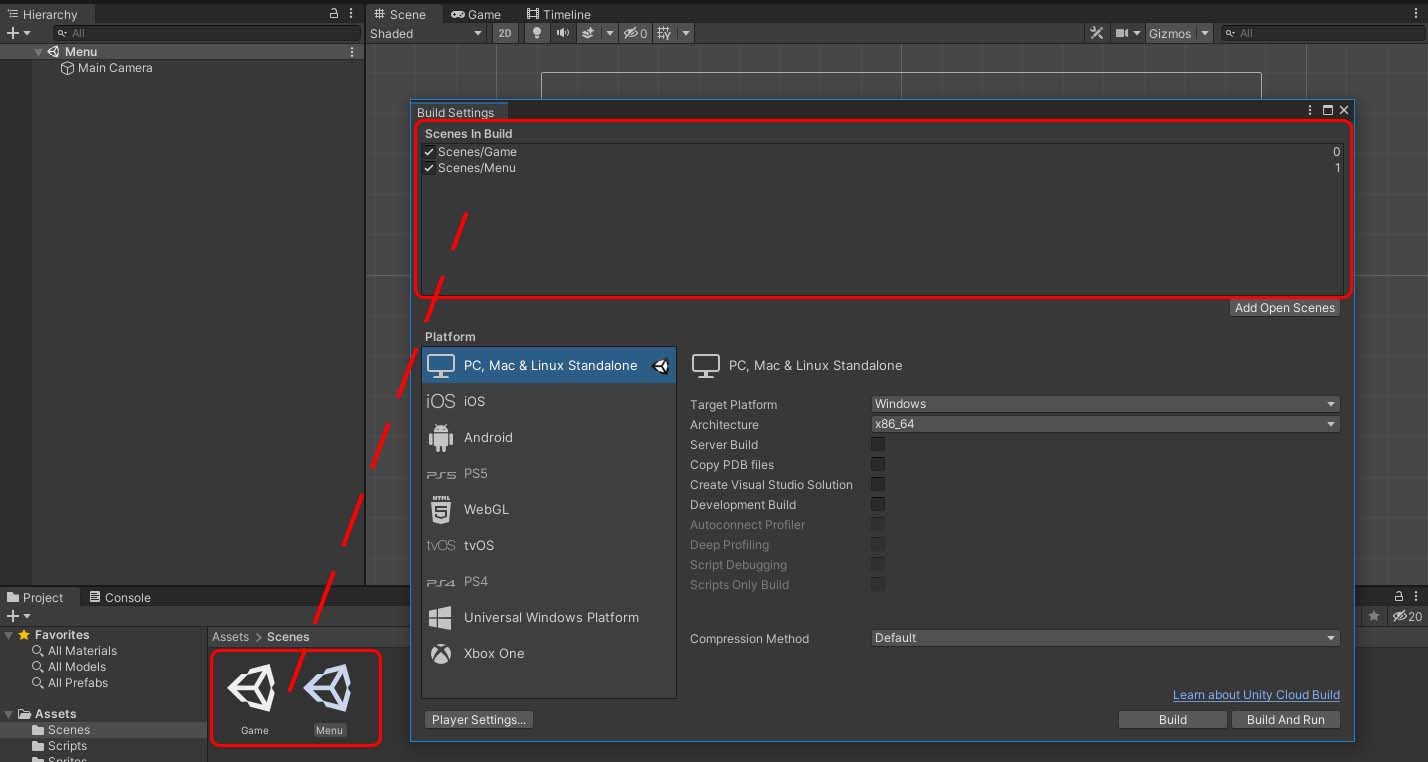Open Learn about Unity Cloud Build link
The height and width of the screenshot is (762, 1428).
pyautogui.click(x=1256, y=695)
